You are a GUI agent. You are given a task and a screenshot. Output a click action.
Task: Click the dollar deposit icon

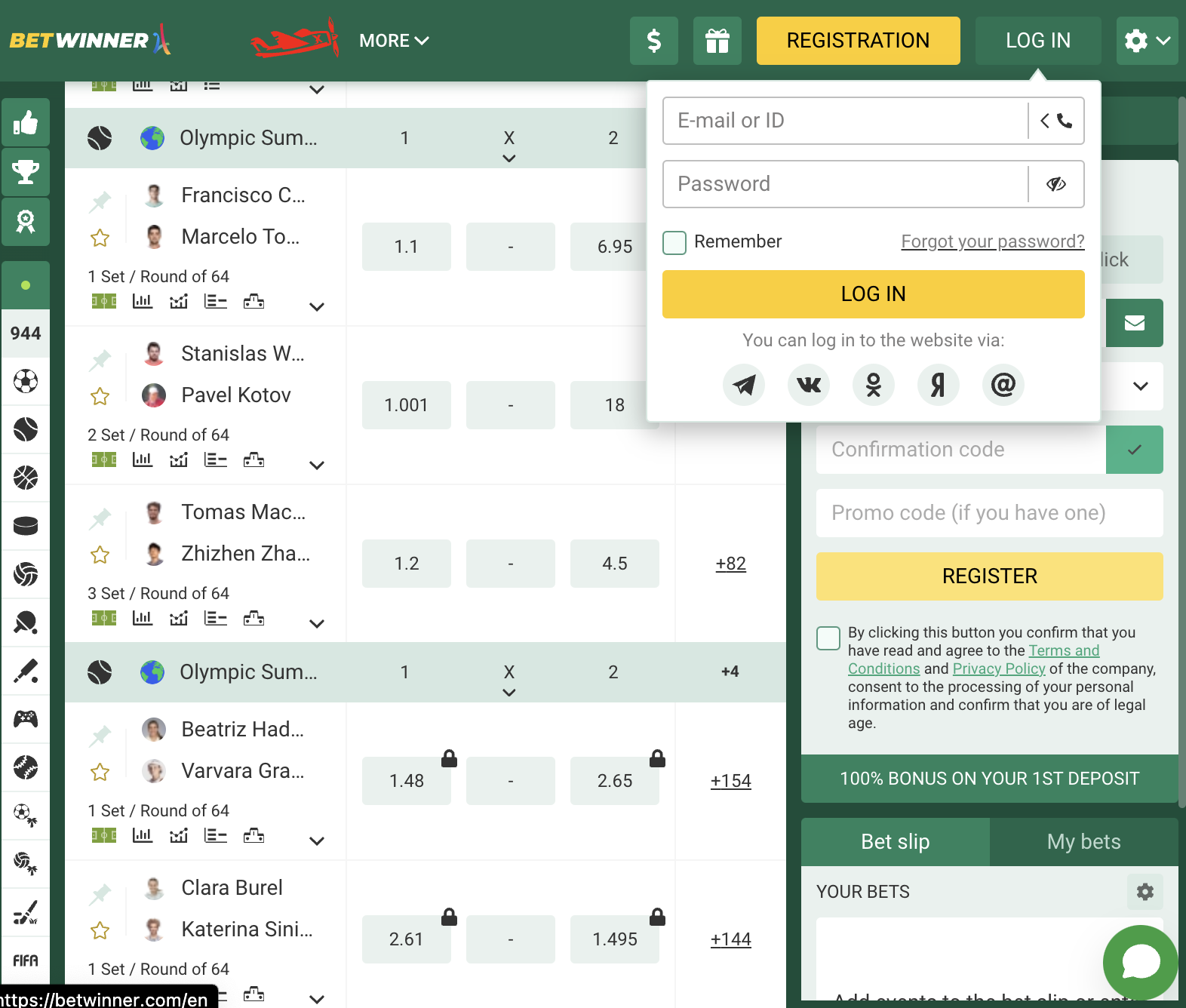653,41
